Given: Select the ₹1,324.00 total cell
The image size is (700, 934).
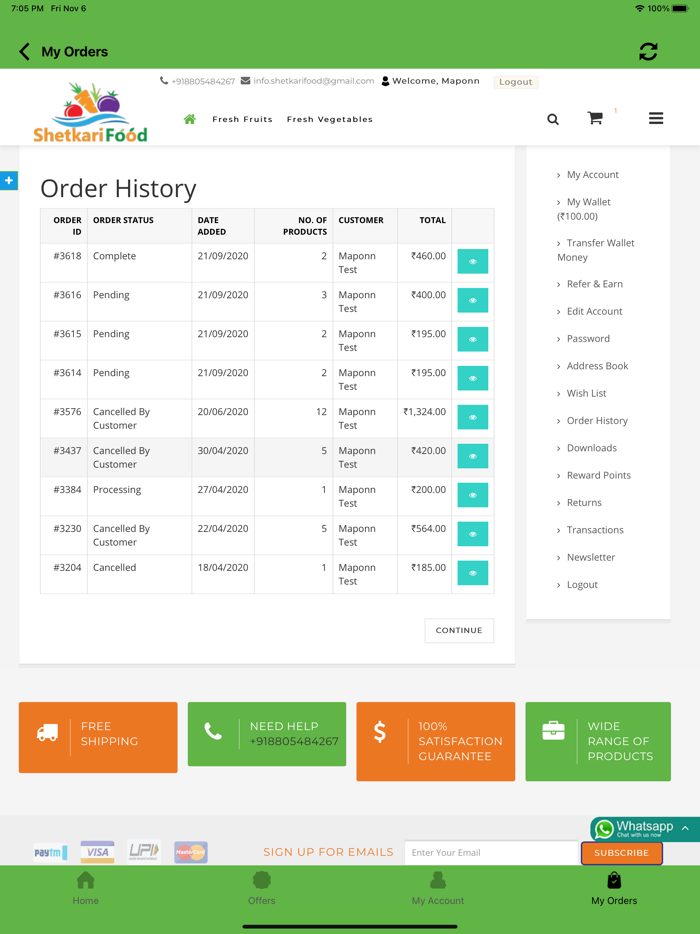Looking at the screenshot, I should pyautogui.click(x=425, y=418).
